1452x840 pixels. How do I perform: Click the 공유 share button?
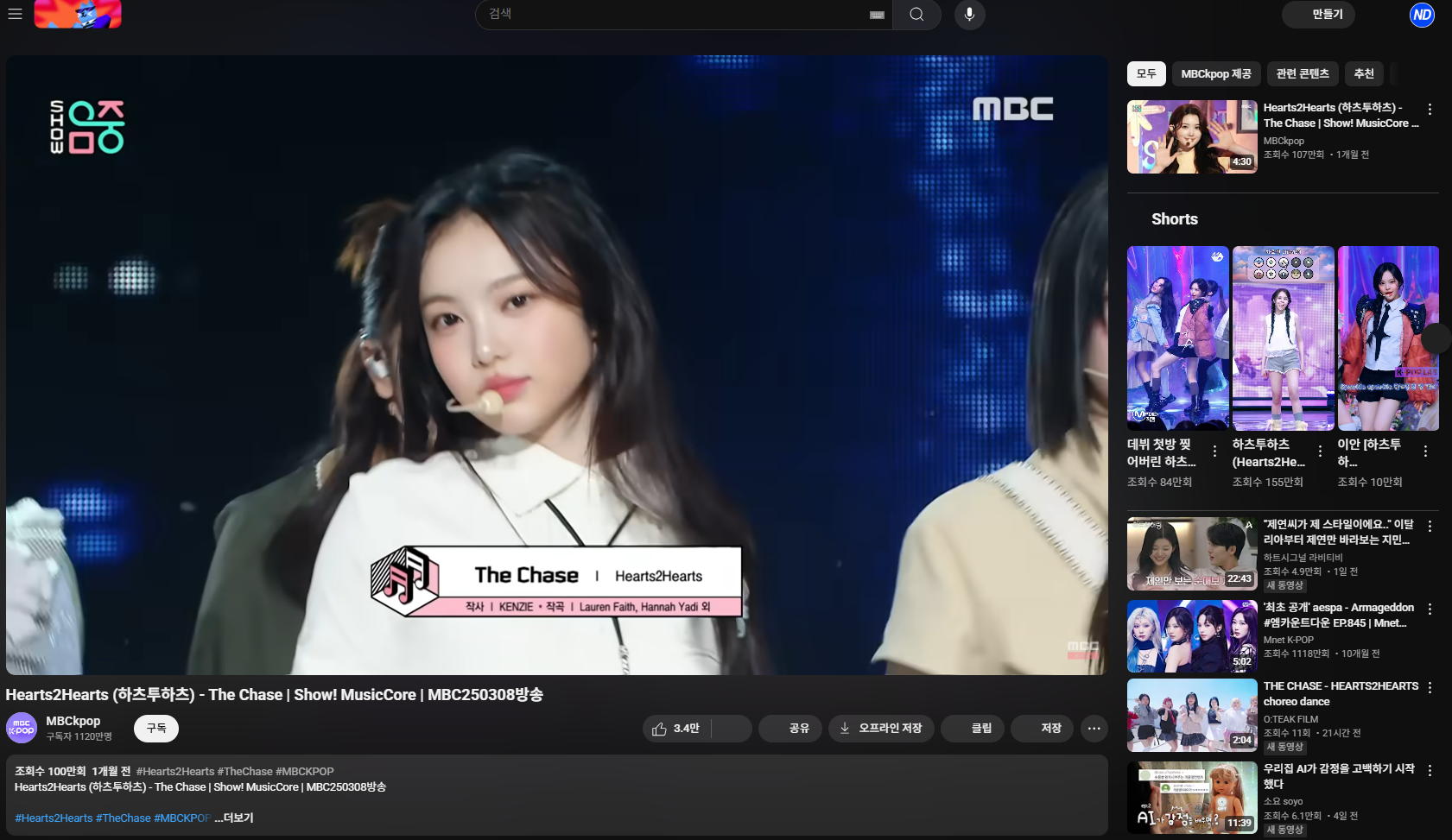(789, 729)
